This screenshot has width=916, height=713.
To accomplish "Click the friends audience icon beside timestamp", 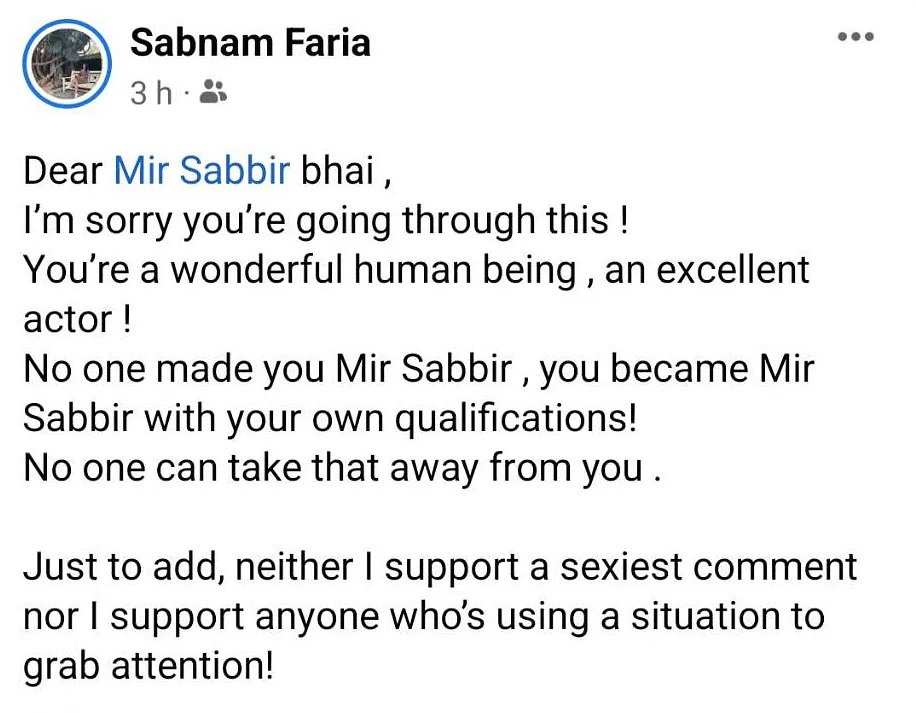I will click(x=213, y=92).
